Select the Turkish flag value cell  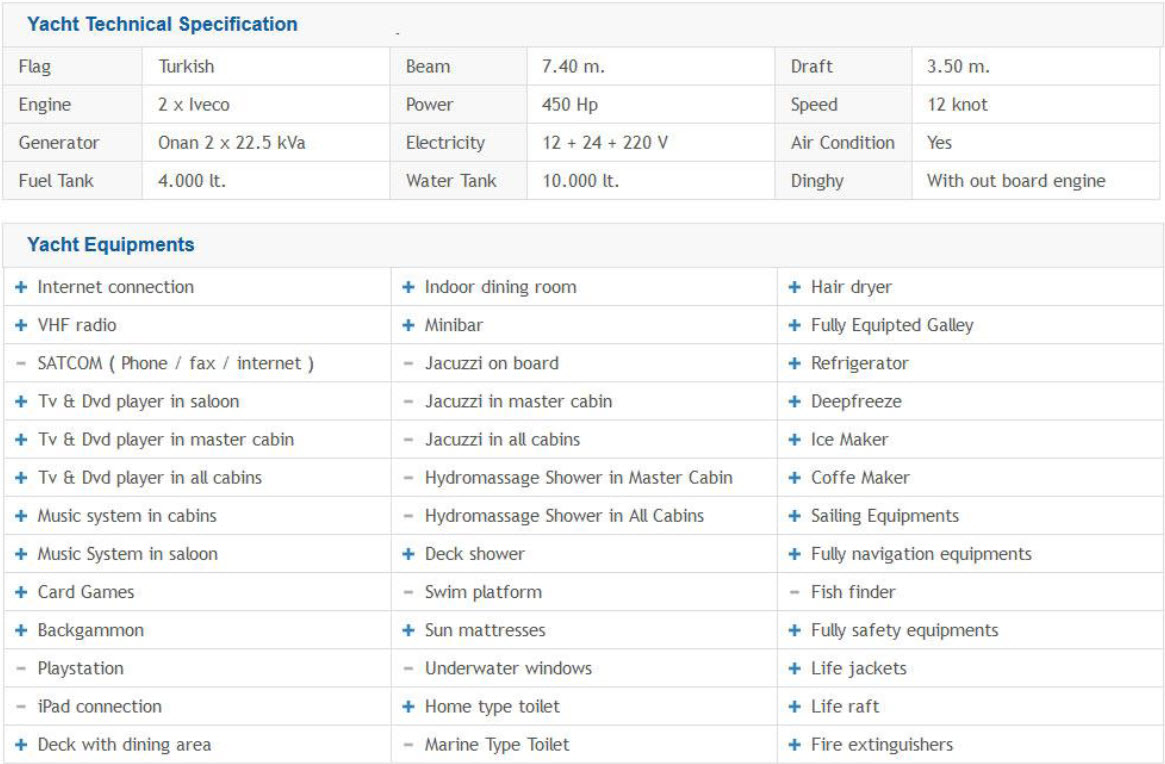pyautogui.click(x=186, y=67)
